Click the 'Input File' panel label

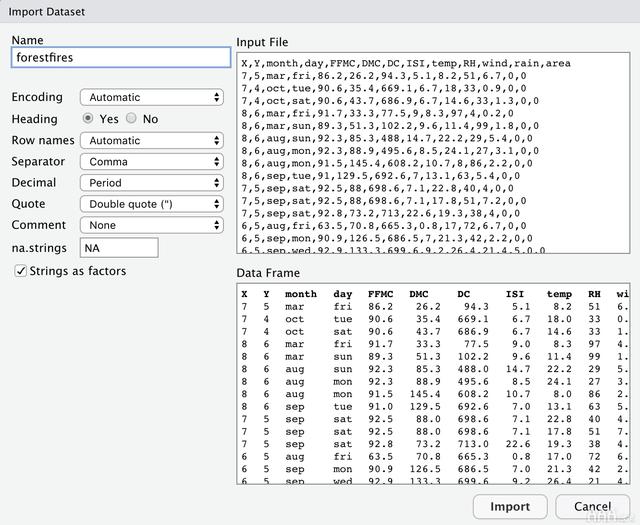tap(262, 42)
